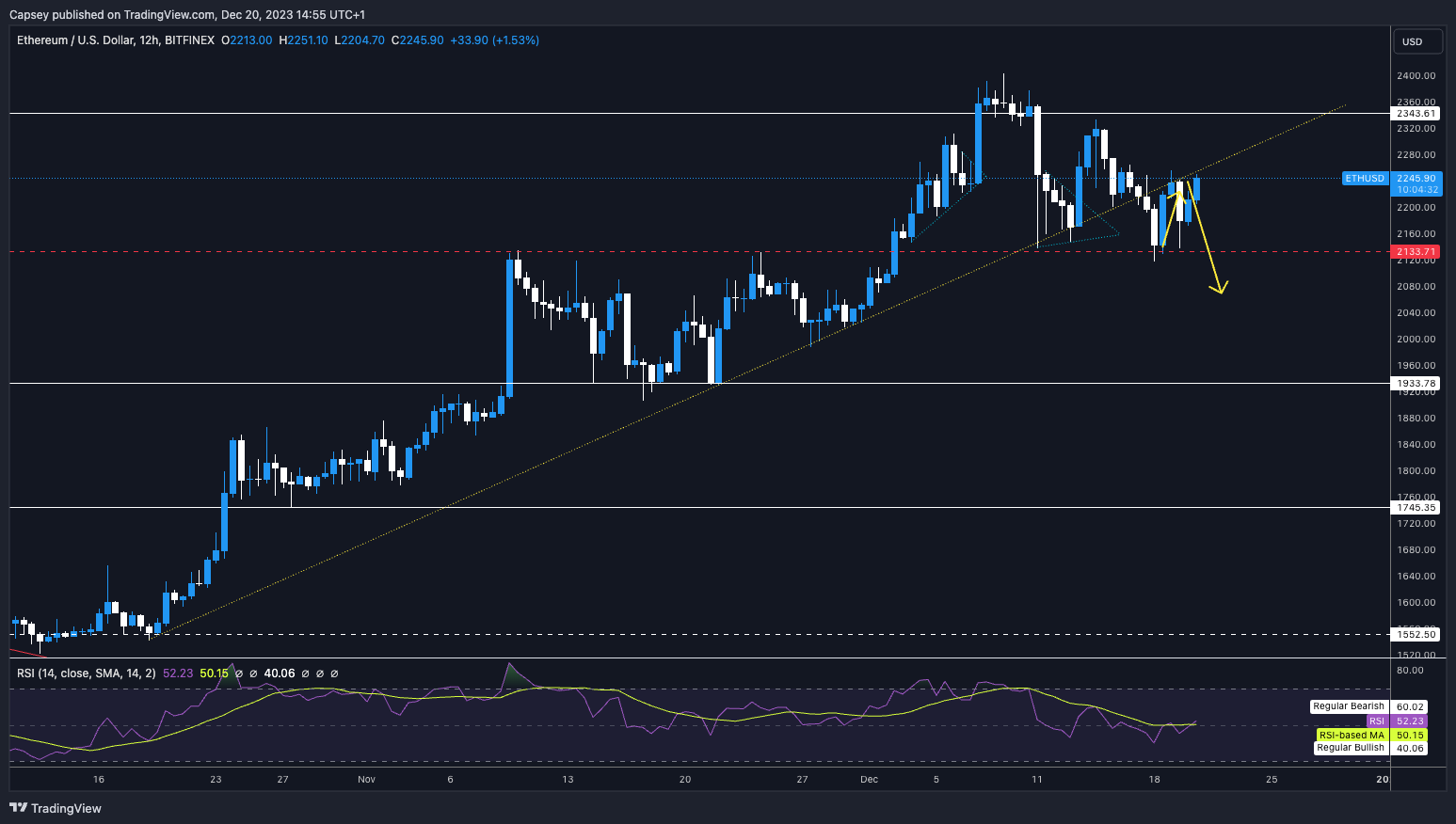Click 1800.00 on the price scale
Viewport: 1456px width, 824px height.
click(x=1416, y=470)
